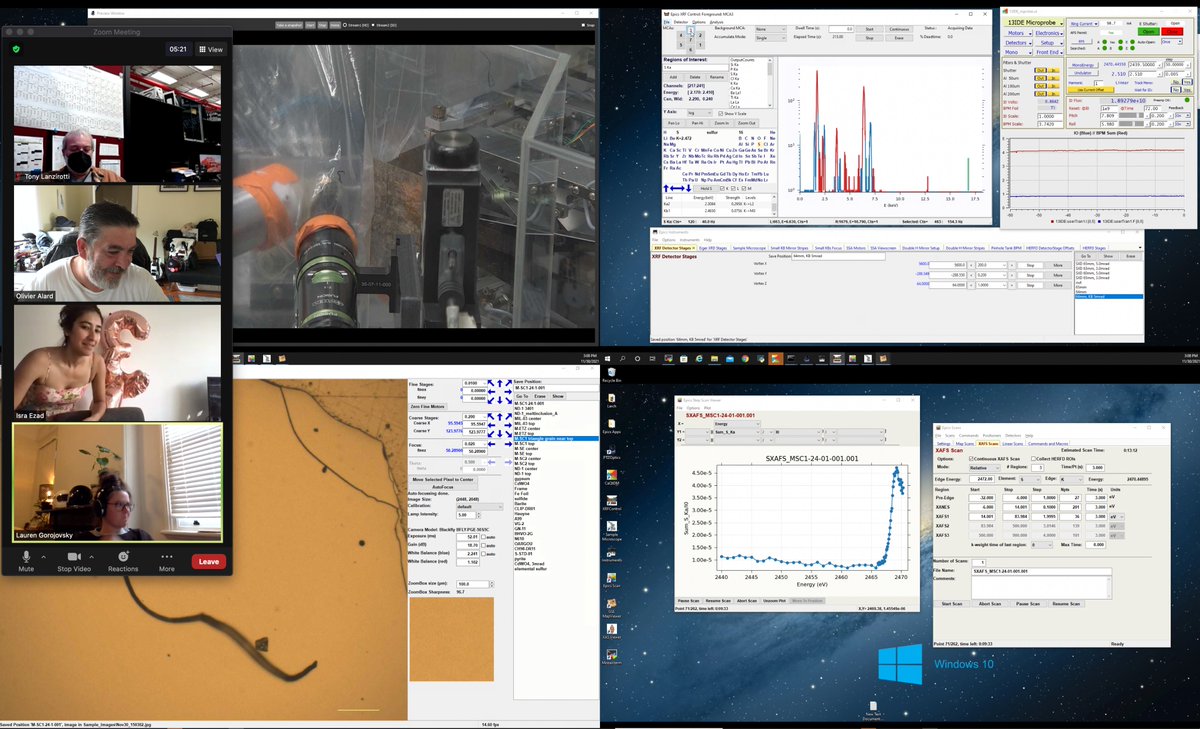1200x729 pixels.
Task: Open Reactions in Zoom toolbar
Action: coord(123,561)
